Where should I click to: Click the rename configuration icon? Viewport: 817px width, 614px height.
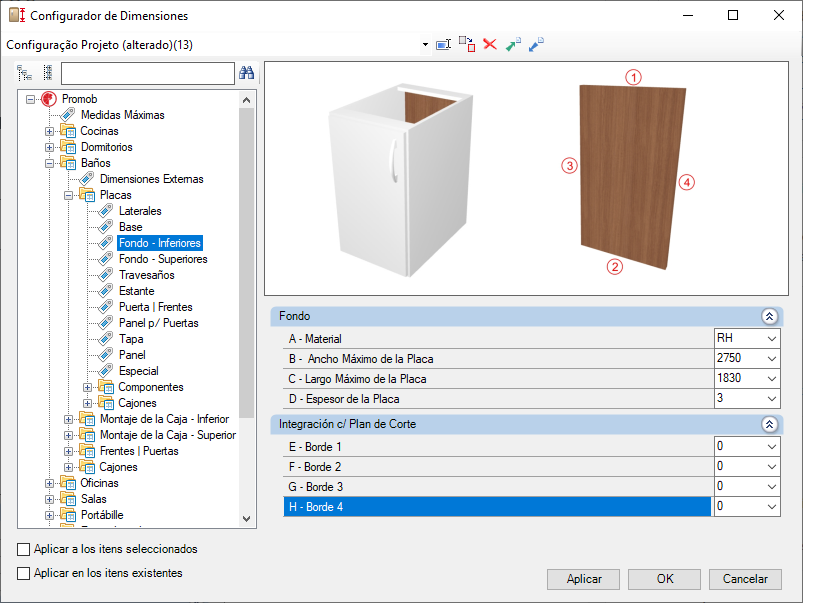pos(443,45)
